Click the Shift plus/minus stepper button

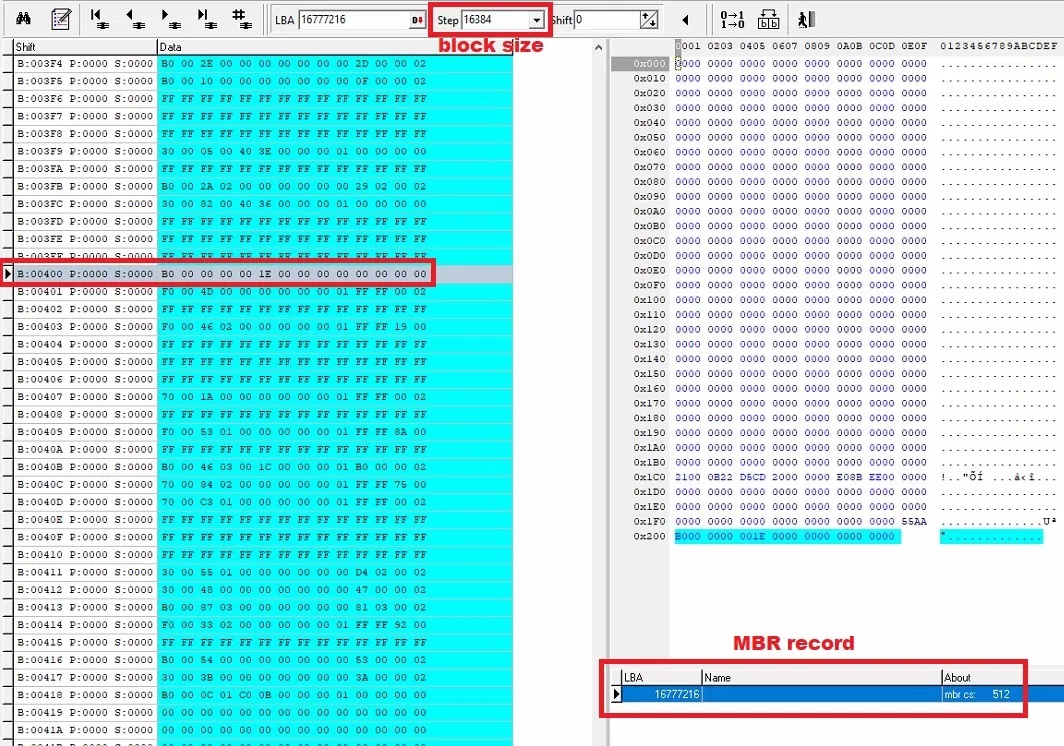(x=649, y=20)
